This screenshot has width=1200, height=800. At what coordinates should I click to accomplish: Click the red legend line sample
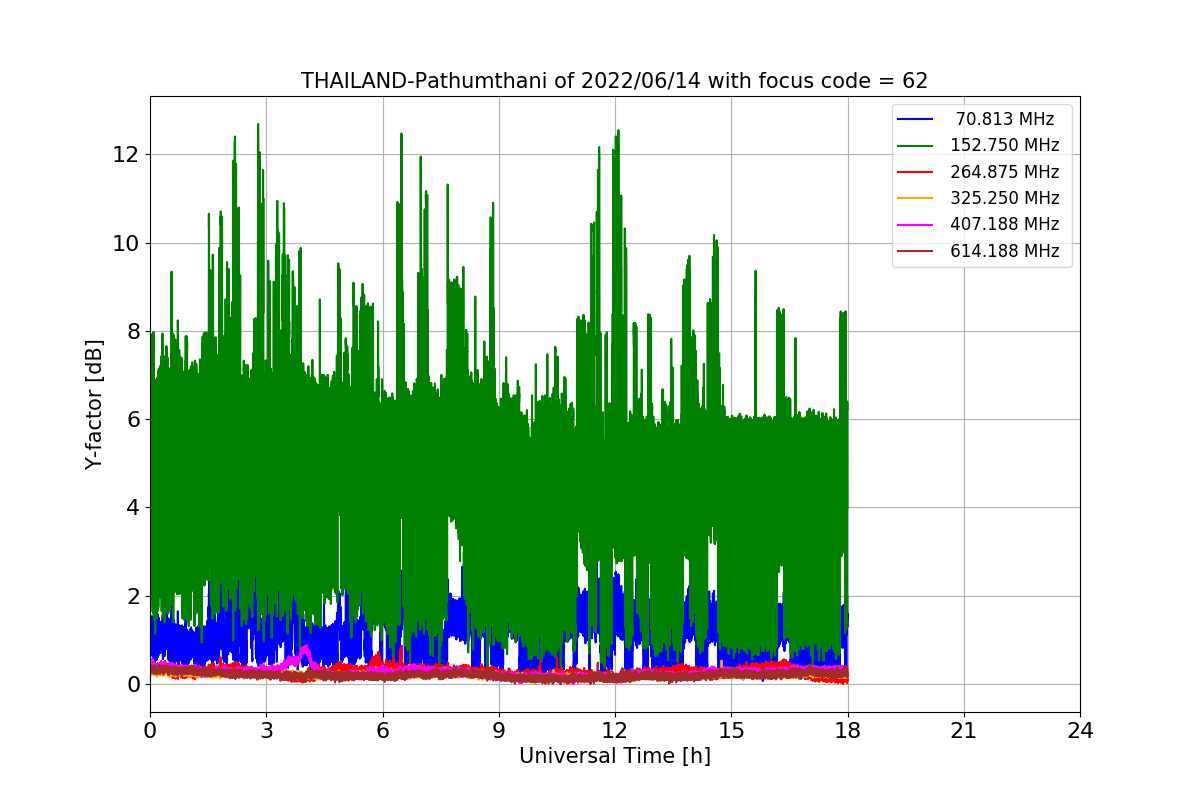(915, 172)
